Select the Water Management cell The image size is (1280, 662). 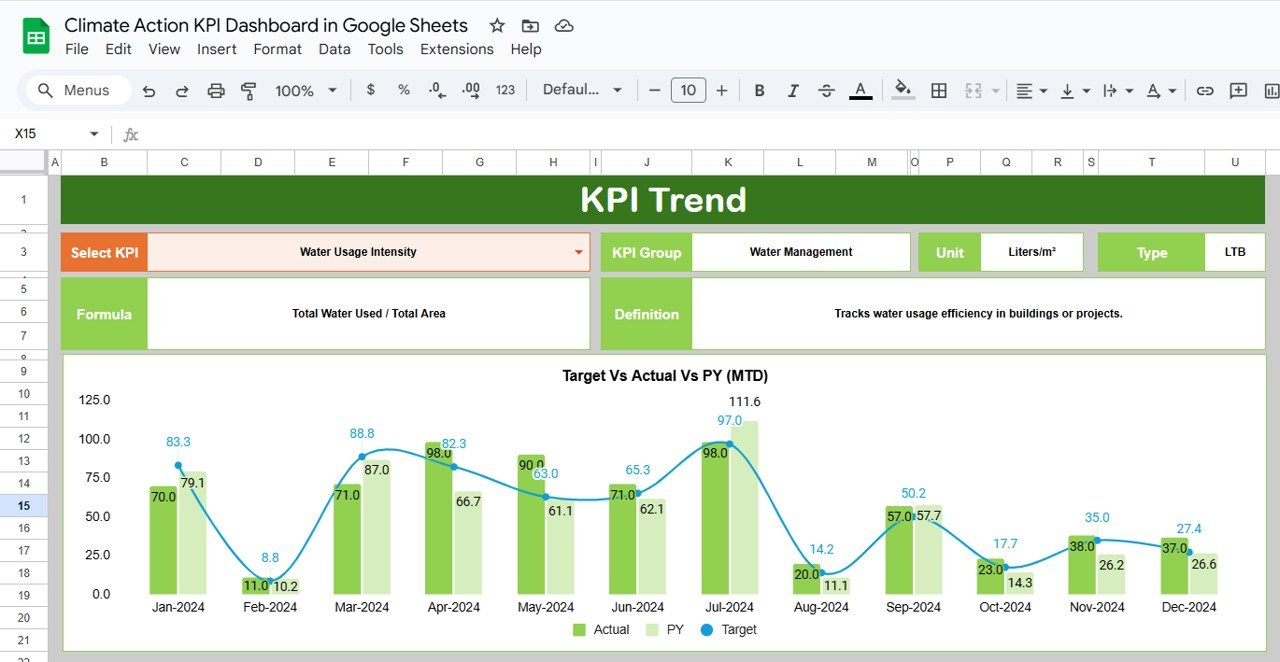801,252
